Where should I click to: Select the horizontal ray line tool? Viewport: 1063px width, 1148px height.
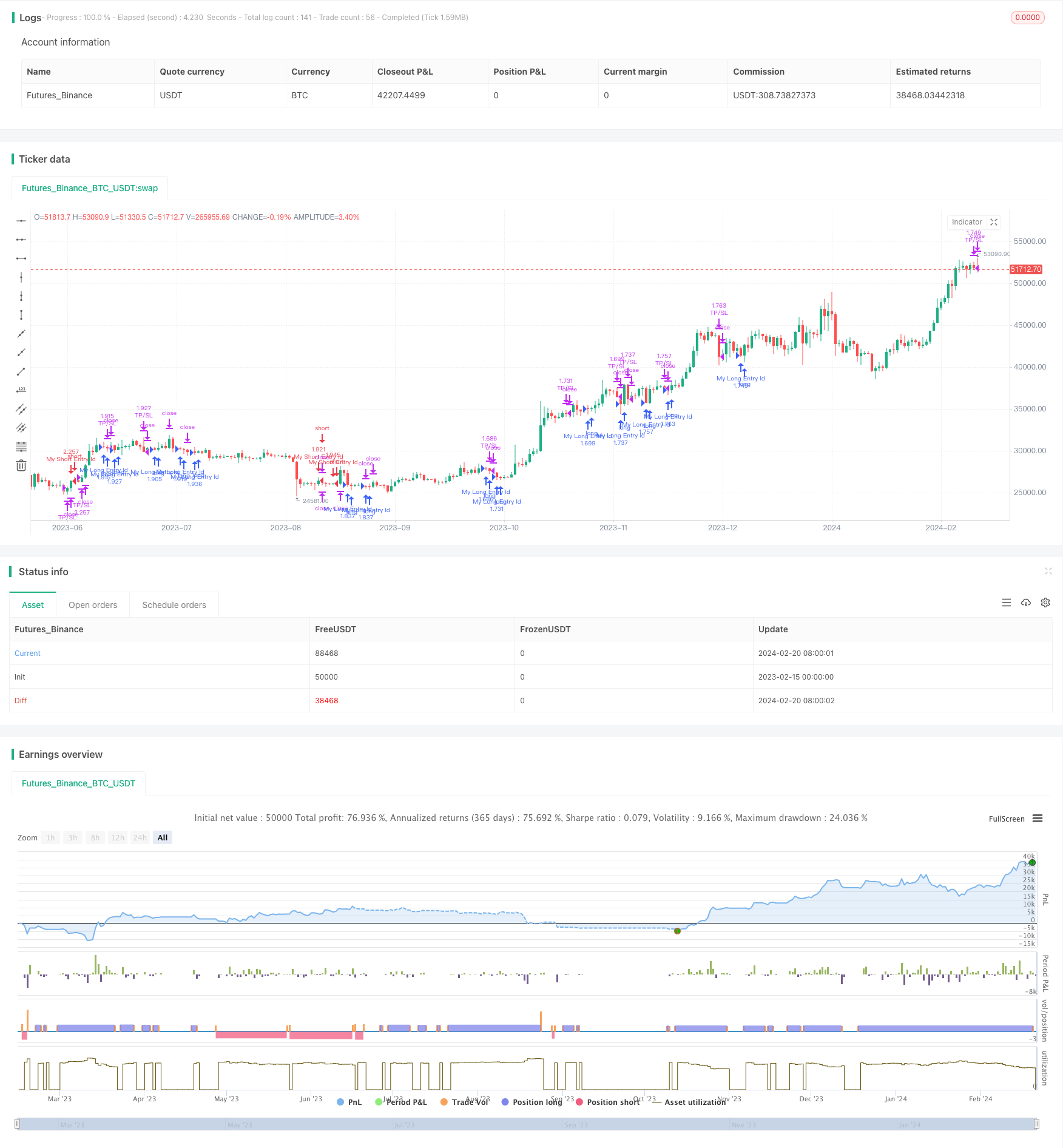pos(21,240)
